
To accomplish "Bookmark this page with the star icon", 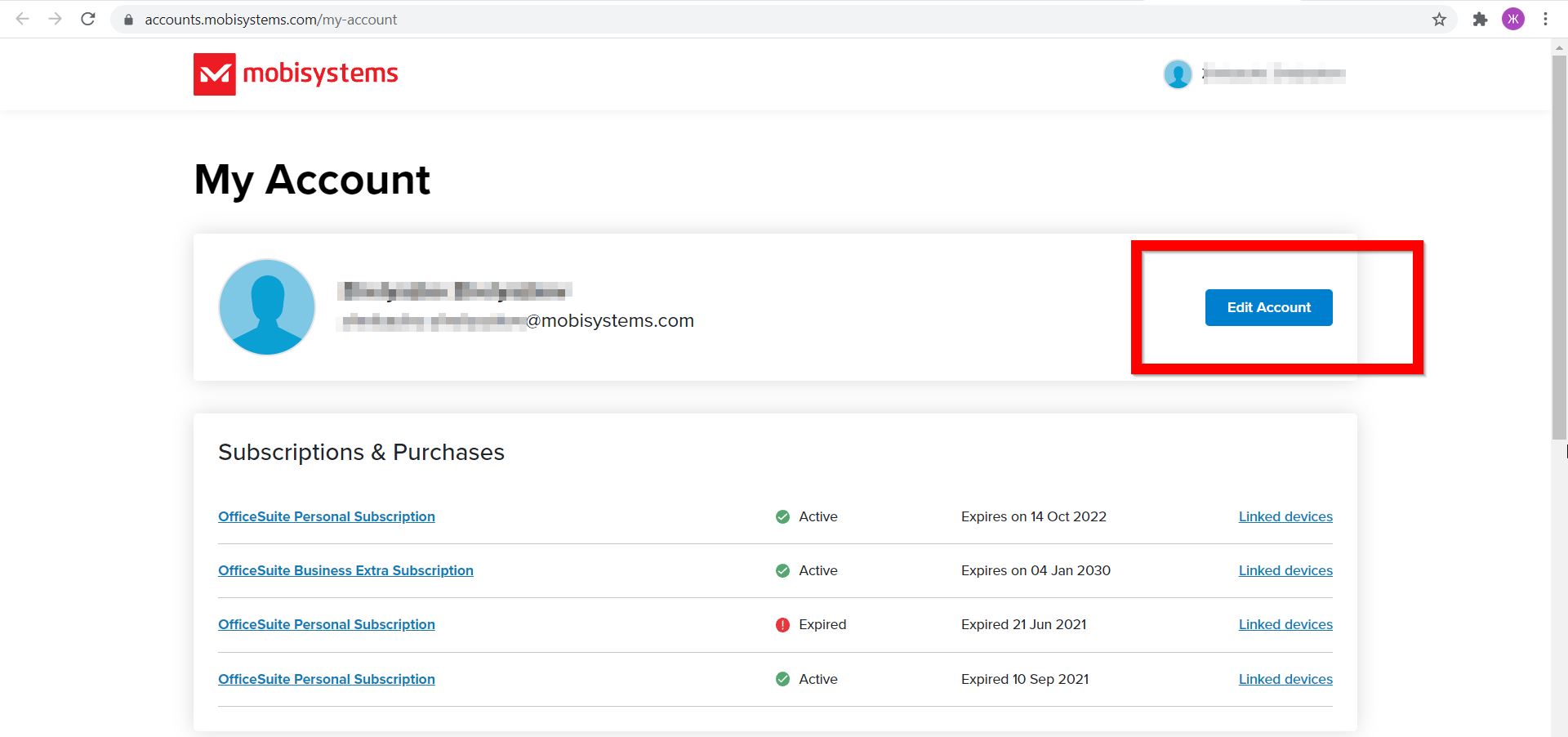I will click(x=1439, y=19).
